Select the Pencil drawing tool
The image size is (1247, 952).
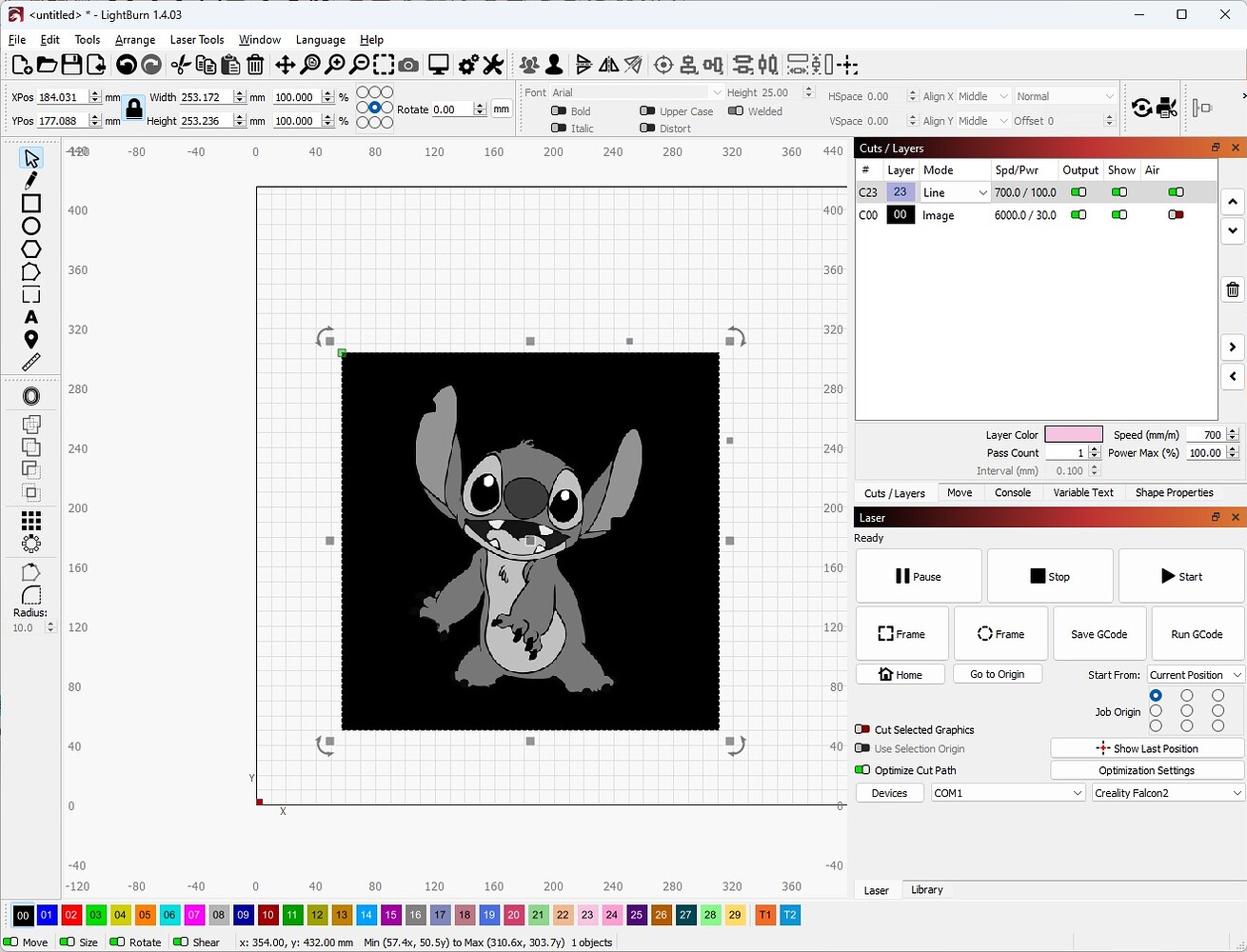pyautogui.click(x=31, y=180)
